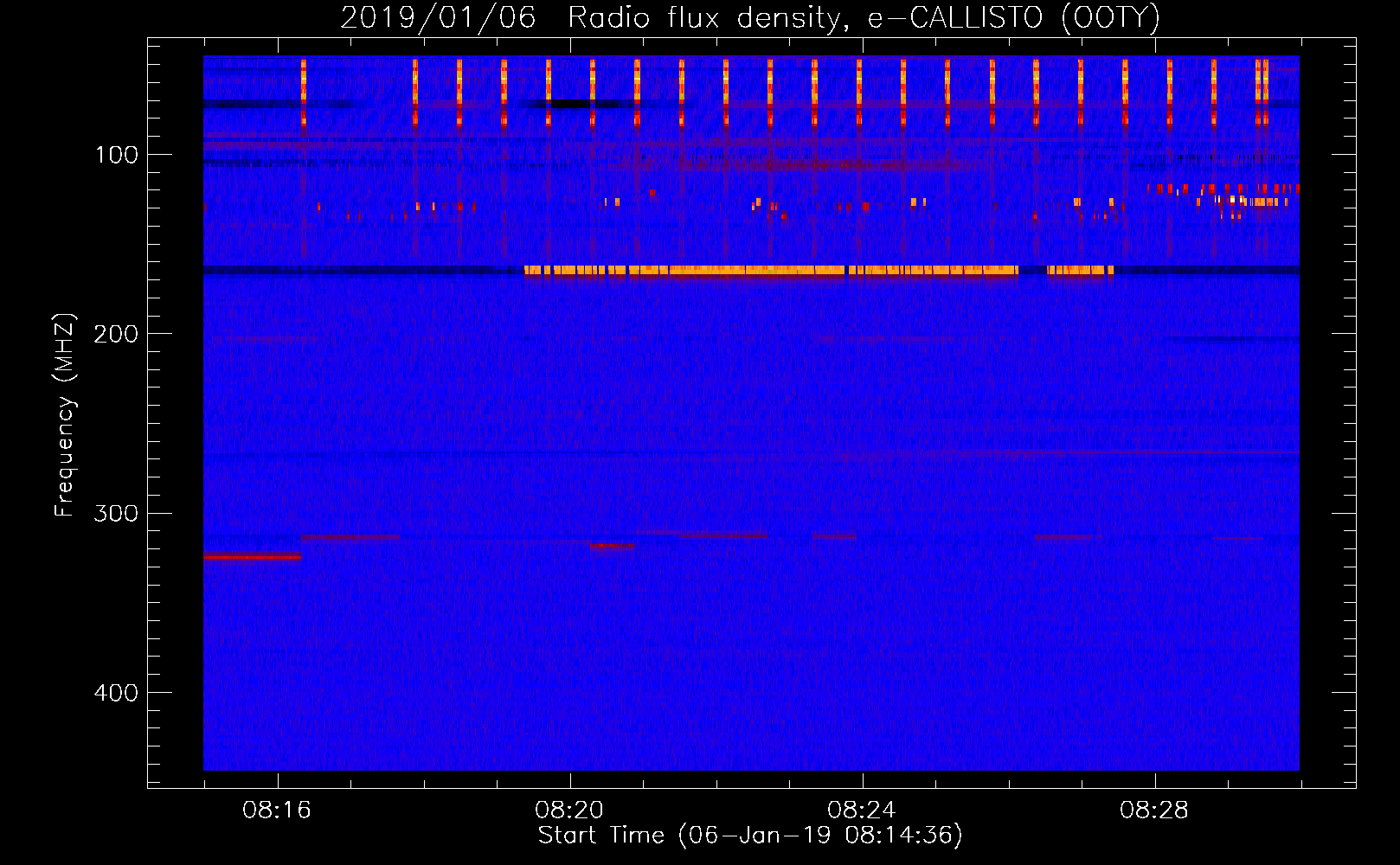Click the 08:20 time tick label
The image size is (1400, 865).
pos(569,811)
